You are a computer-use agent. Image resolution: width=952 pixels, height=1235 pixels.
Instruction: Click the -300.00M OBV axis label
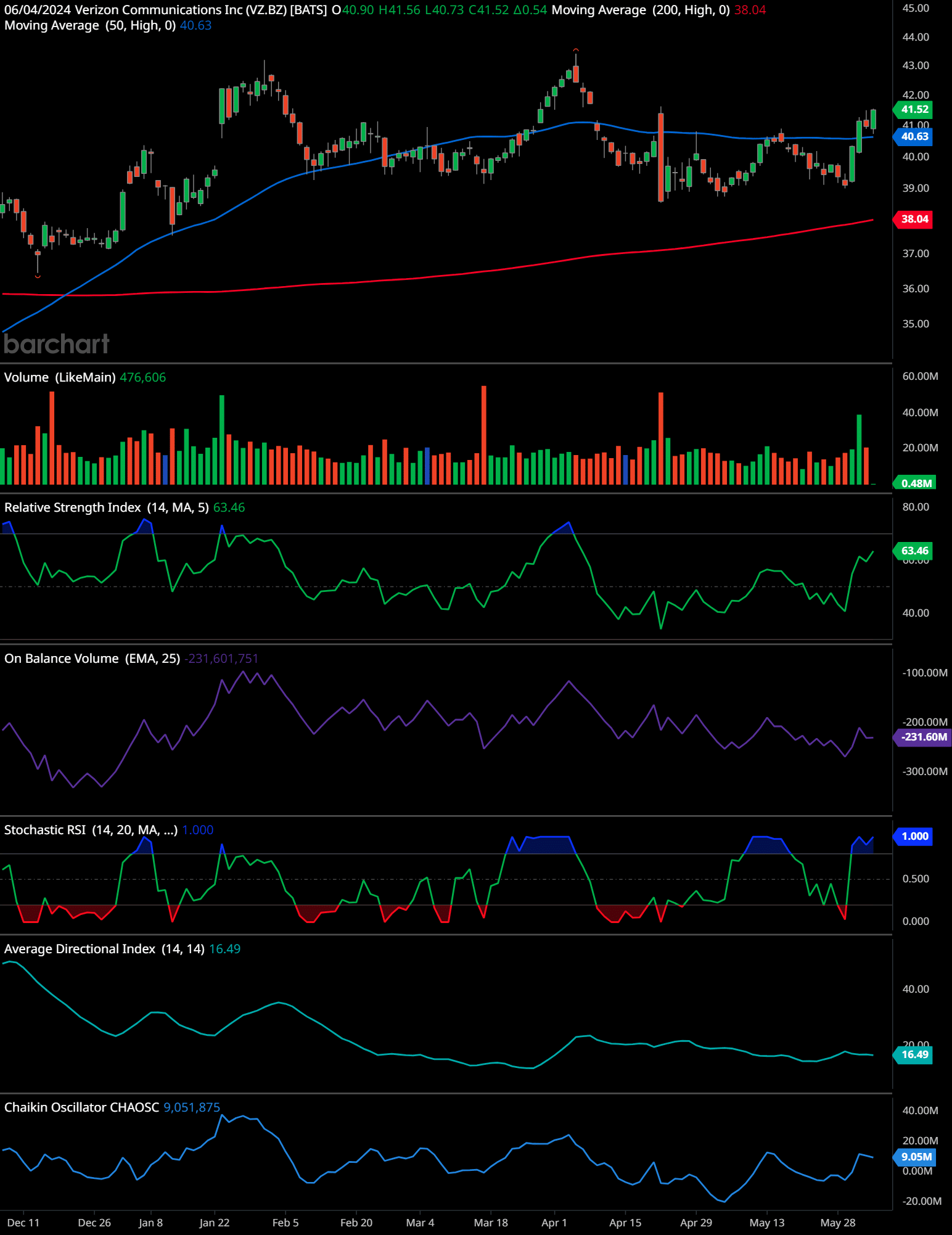(925, 771)
